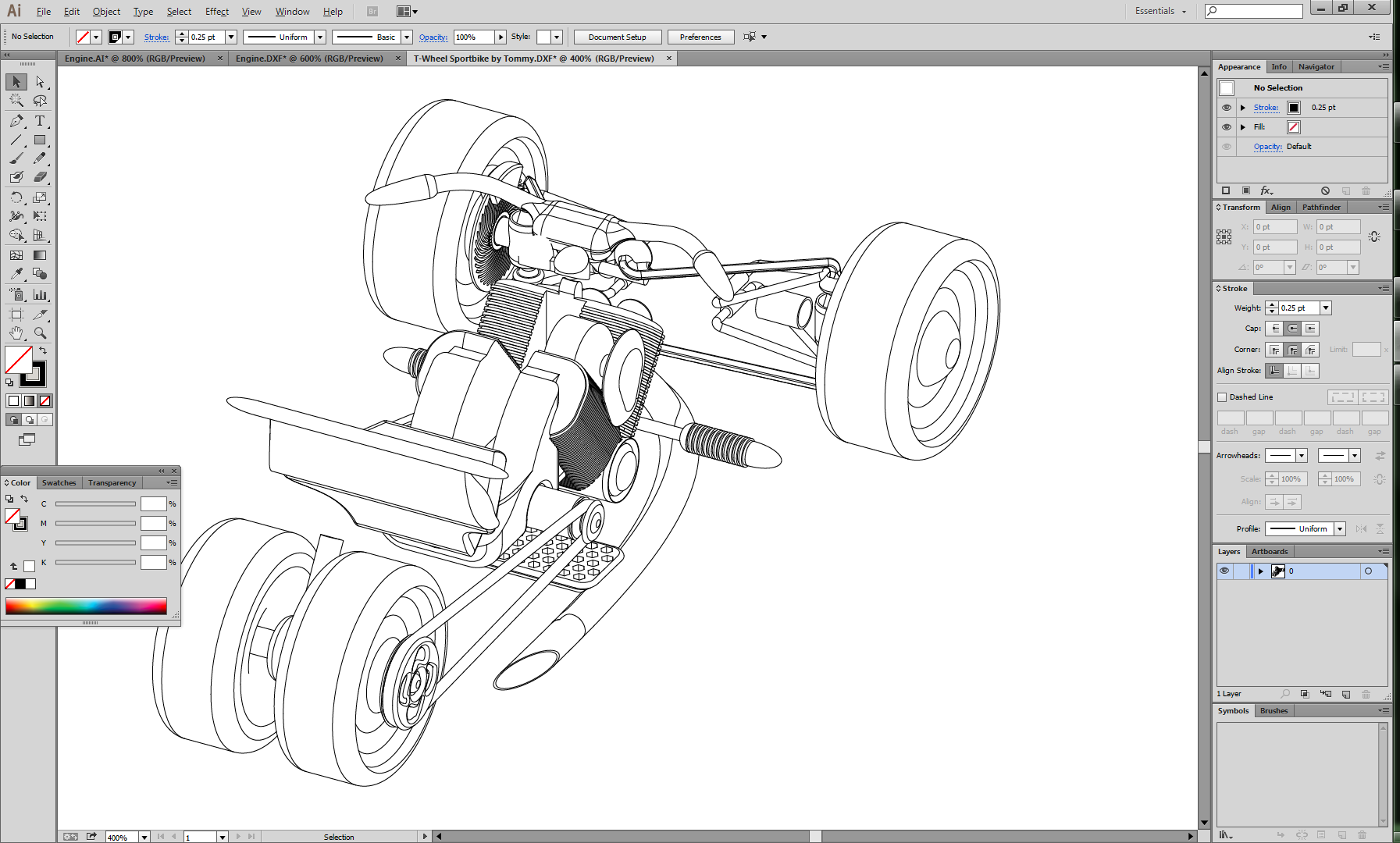Toggle Stroke visibility in Appearance panel
The width and height of the screenshot is (1400, 843).
pyautogui.click(x=1226, y=108)
